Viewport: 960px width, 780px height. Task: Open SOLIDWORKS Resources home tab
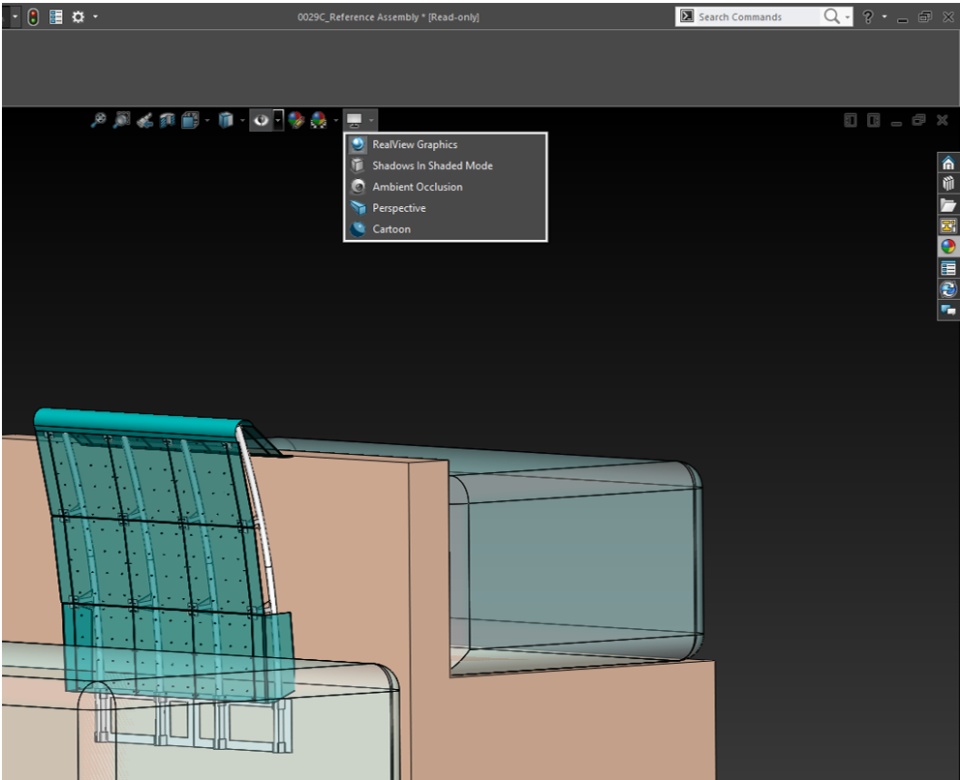pyautogui.click(x=948, y=163)
